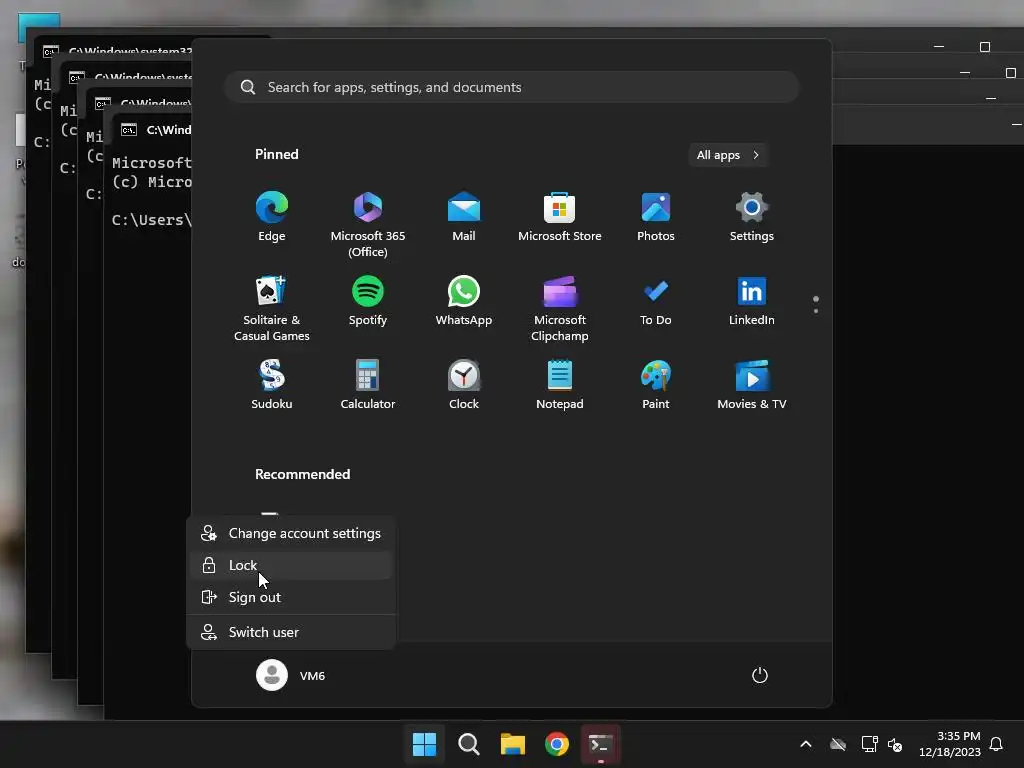Open the network status tray icon
The image size is (1024, 768).
pos(869,744)
